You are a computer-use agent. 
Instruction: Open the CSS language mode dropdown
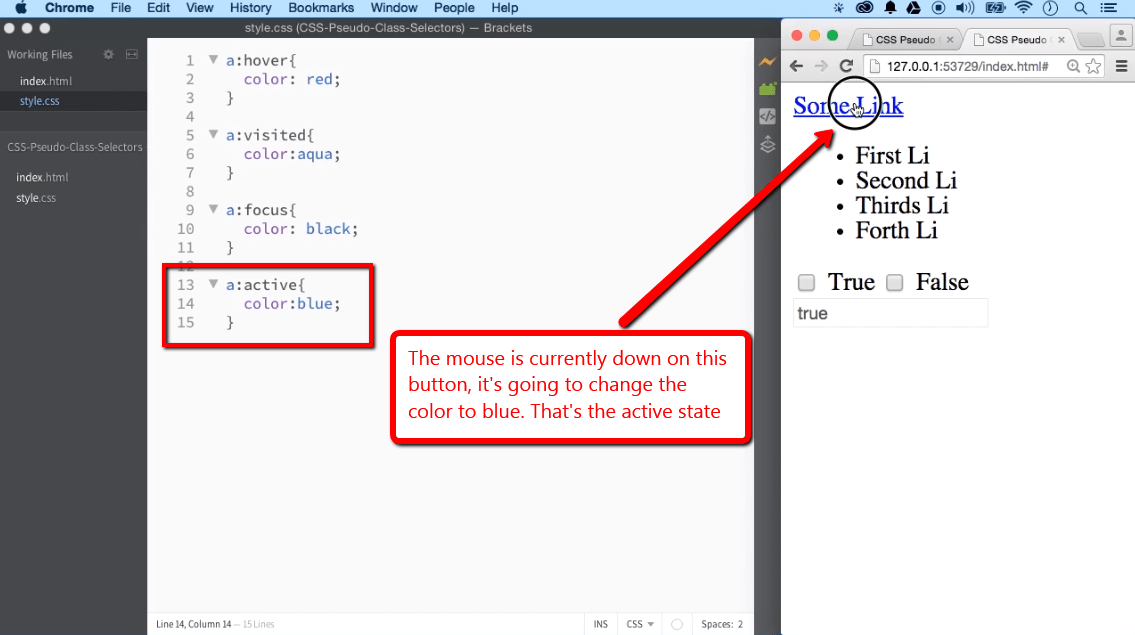638,623
